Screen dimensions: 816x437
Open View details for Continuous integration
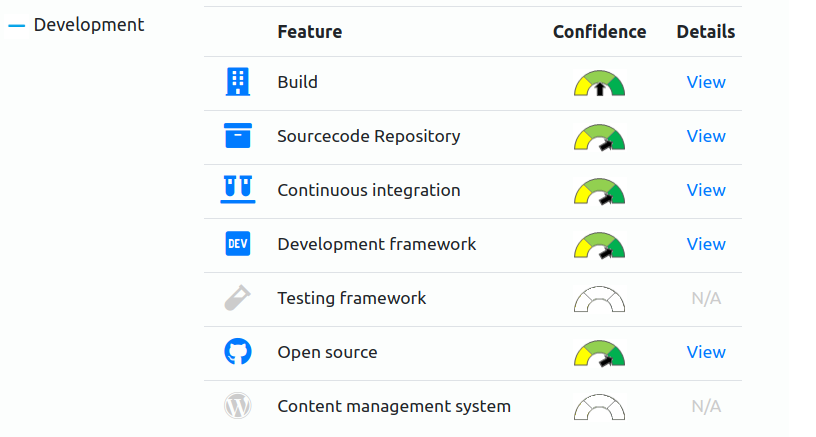pyautogui.click(x=706, y=190)
